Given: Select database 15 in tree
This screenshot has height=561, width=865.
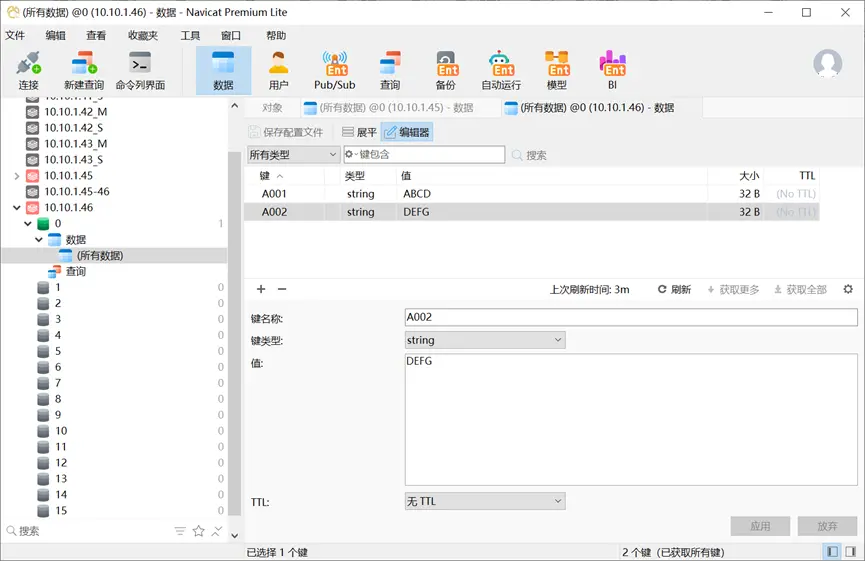Looking at the screenshot, I should [x=61, y=511].
